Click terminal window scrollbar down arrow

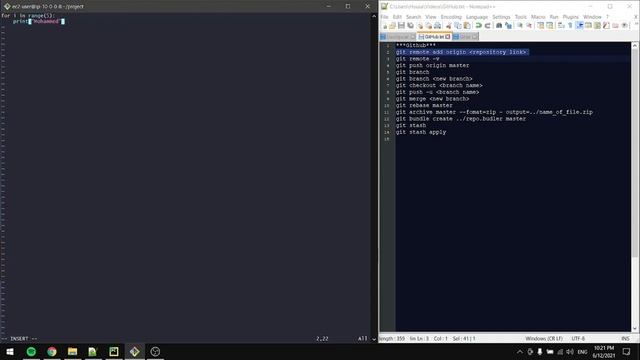click(x=374, y=339)
